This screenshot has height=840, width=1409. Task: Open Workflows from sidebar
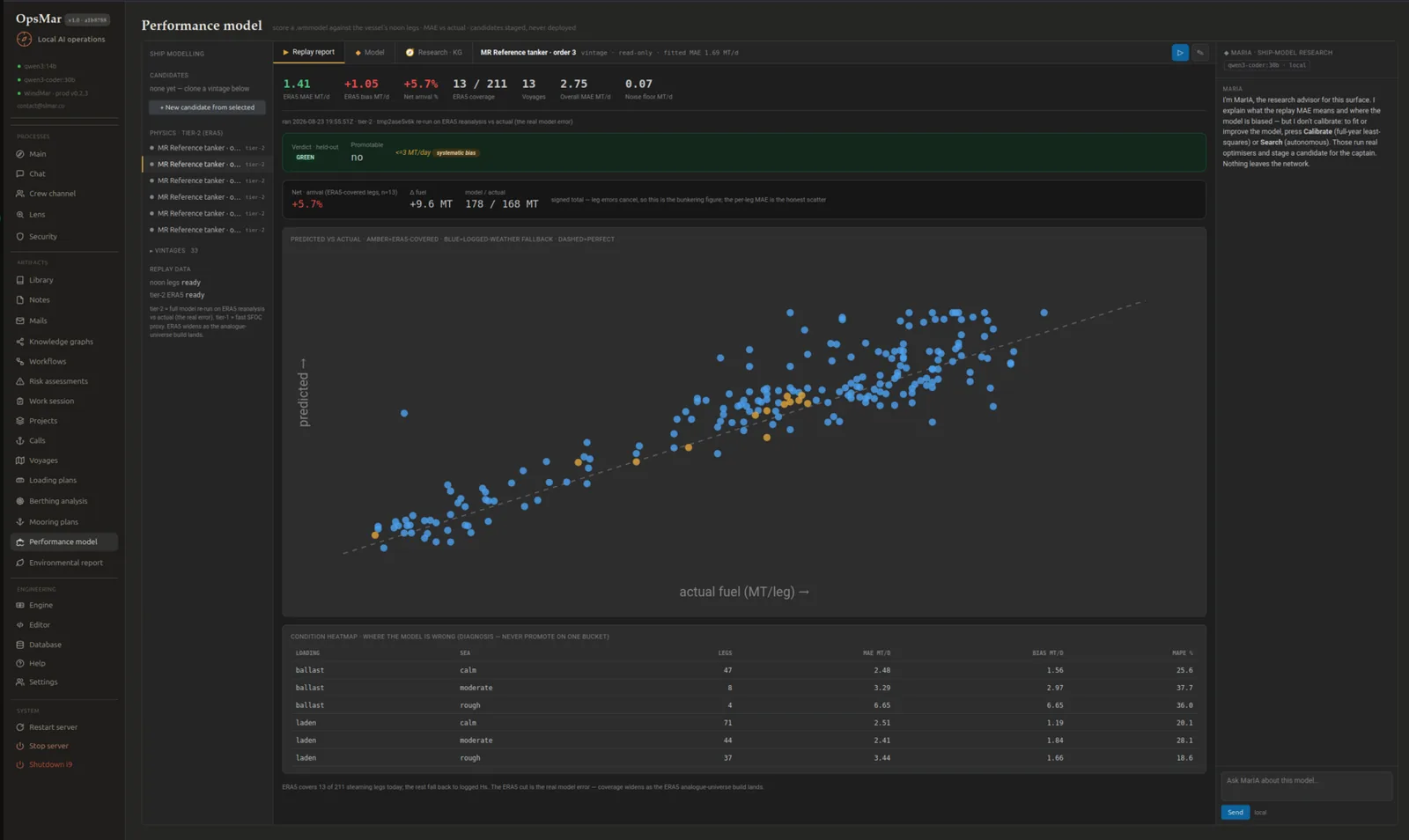coord(47,362)
